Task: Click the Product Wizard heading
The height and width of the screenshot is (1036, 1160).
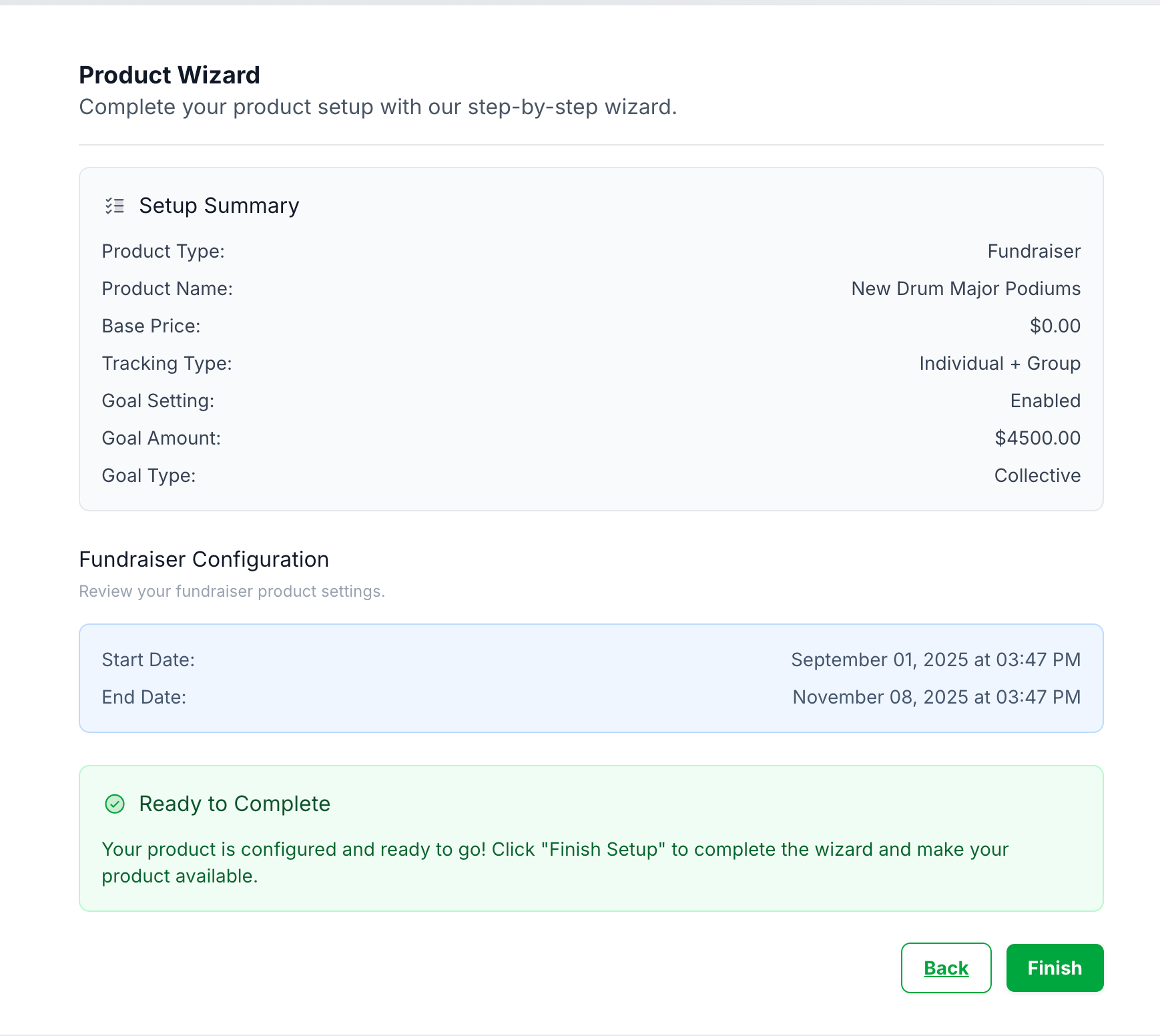Action: [170, 75]
